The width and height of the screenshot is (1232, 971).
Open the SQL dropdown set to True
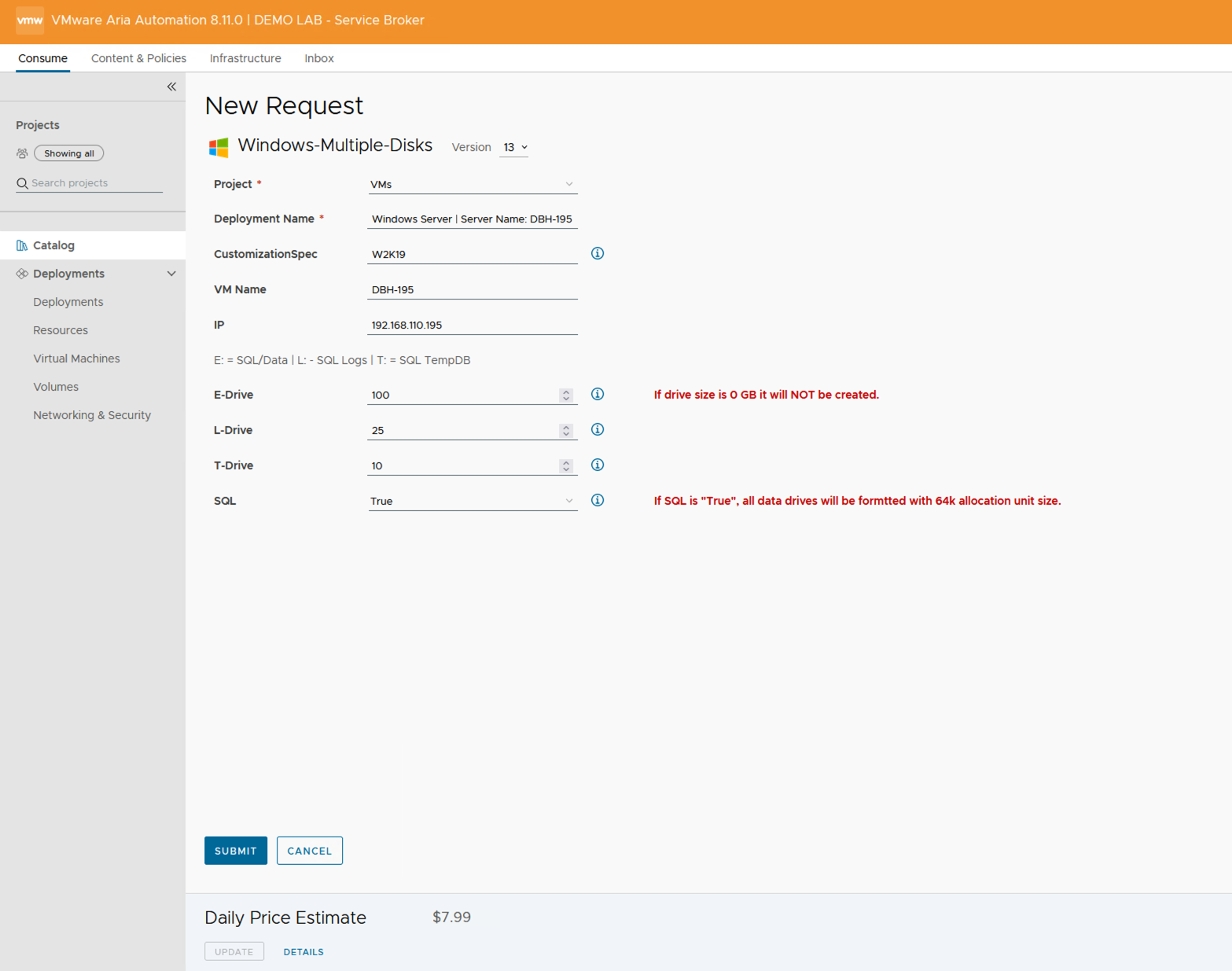pyautogui.click(x=472, y=501)
